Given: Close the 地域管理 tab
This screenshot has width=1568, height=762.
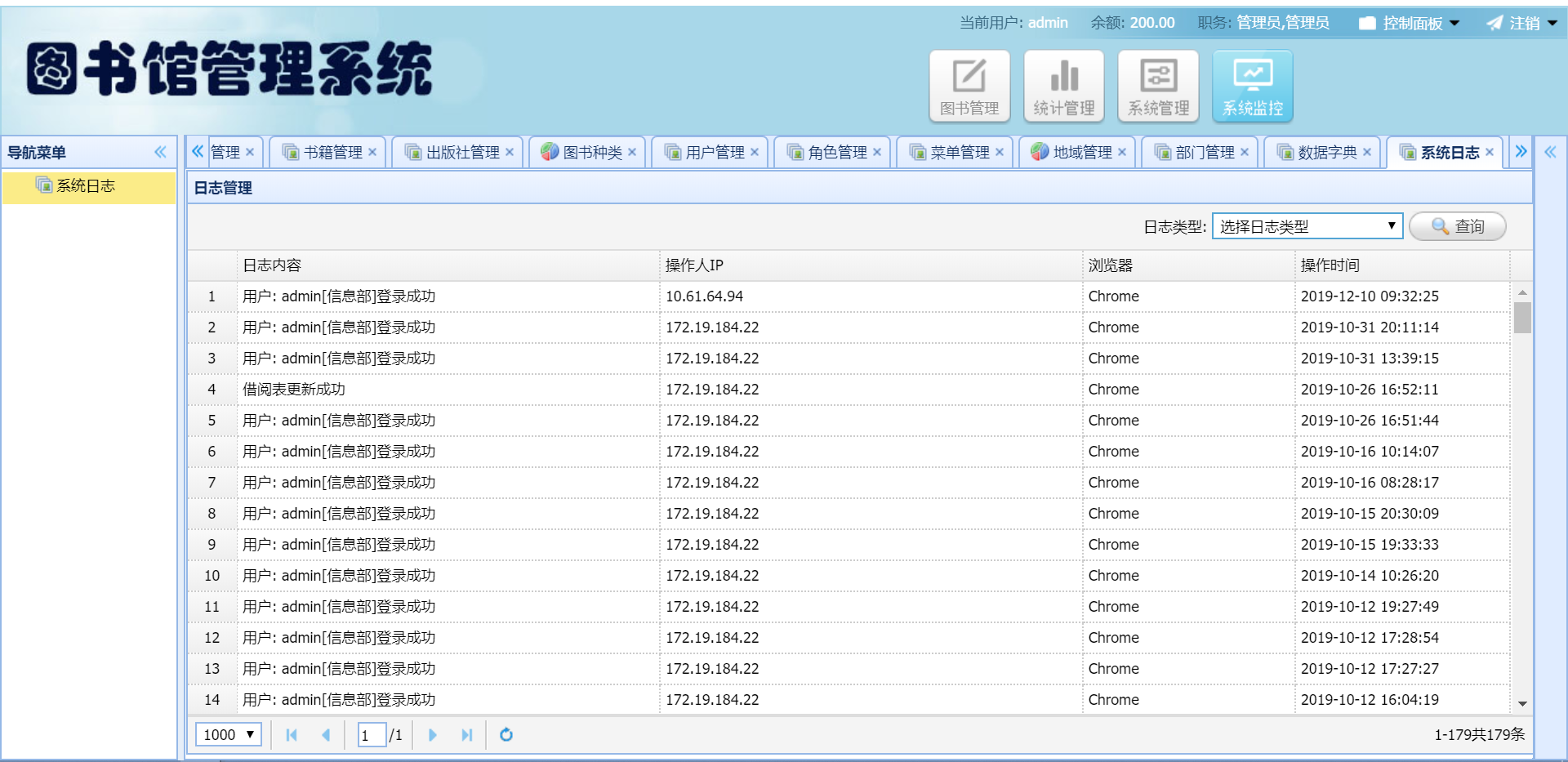Looking at the screenshot, I should click(x=1122, y=152).
